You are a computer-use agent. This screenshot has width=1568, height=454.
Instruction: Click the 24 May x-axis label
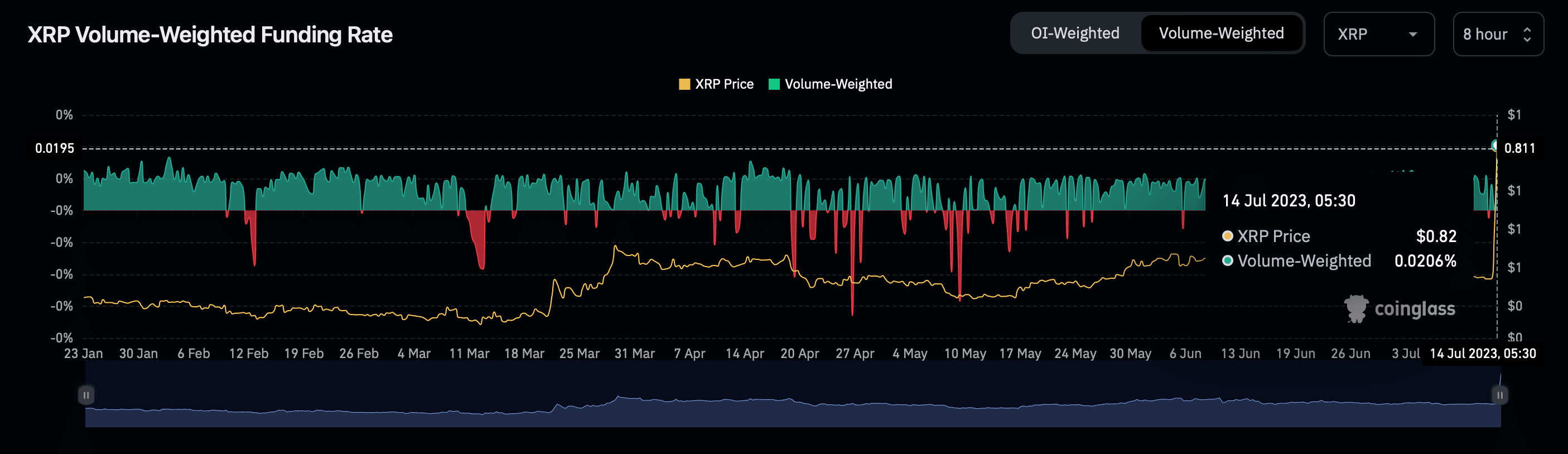pos(1075,354)
